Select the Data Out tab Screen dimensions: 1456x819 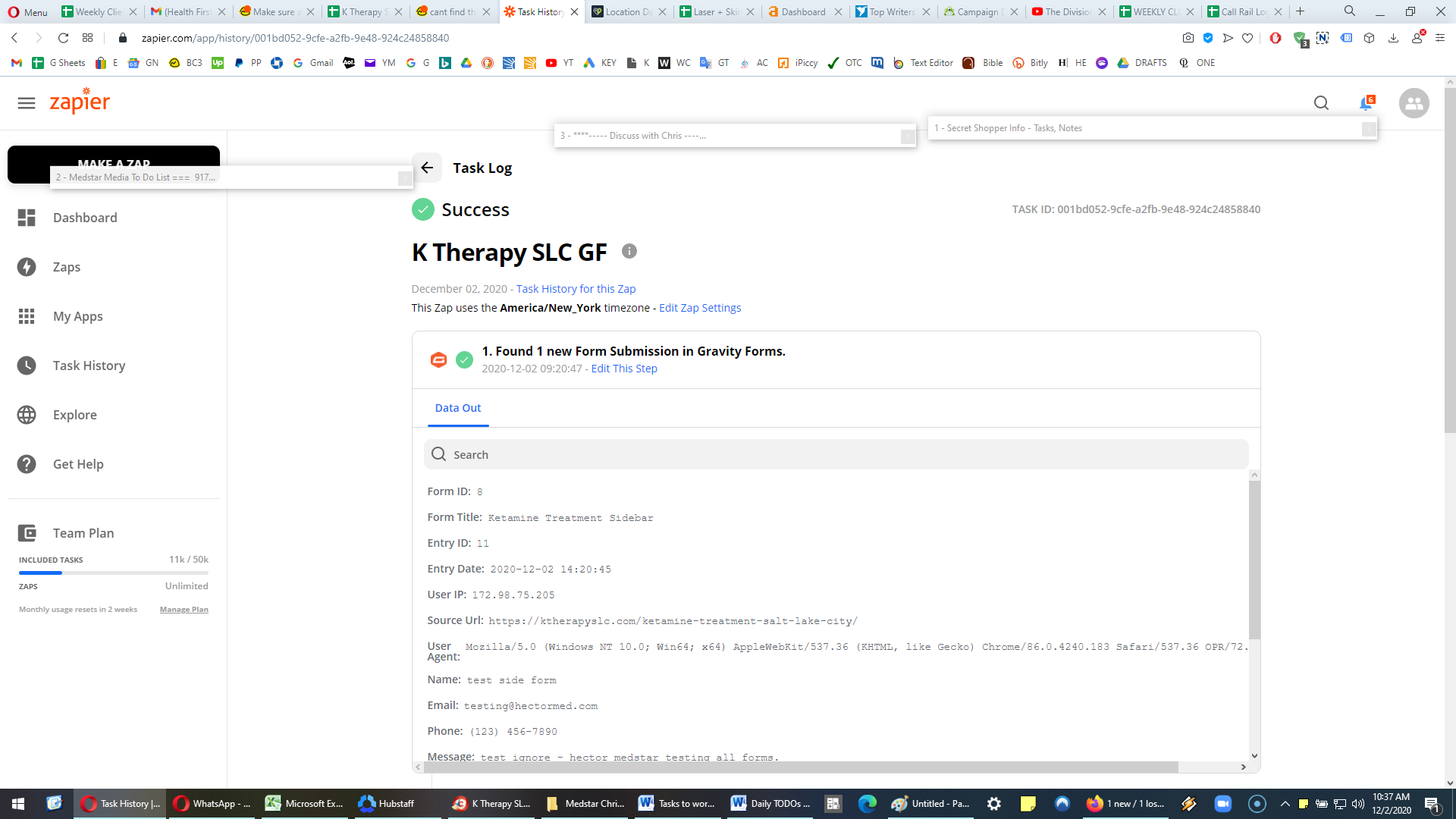458,408
